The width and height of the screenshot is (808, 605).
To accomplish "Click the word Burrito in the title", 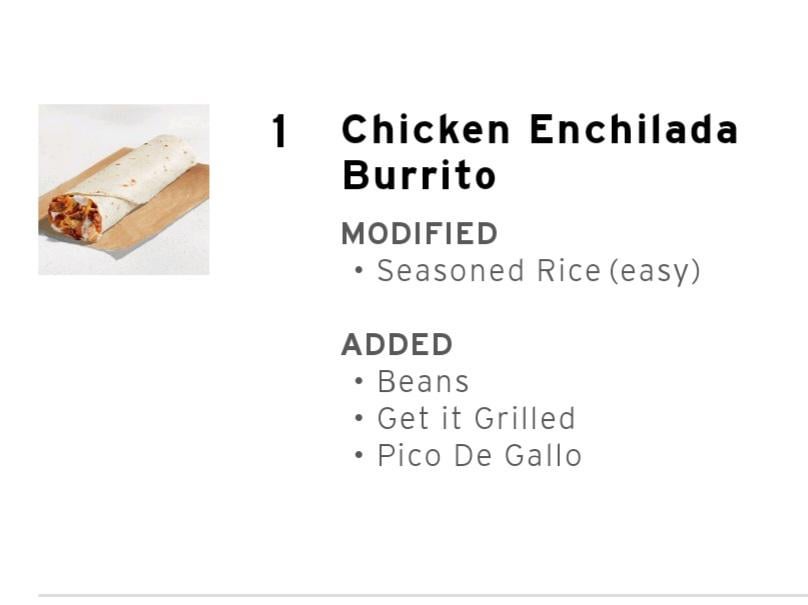I will pyautogui.click(x=419, y=176).
